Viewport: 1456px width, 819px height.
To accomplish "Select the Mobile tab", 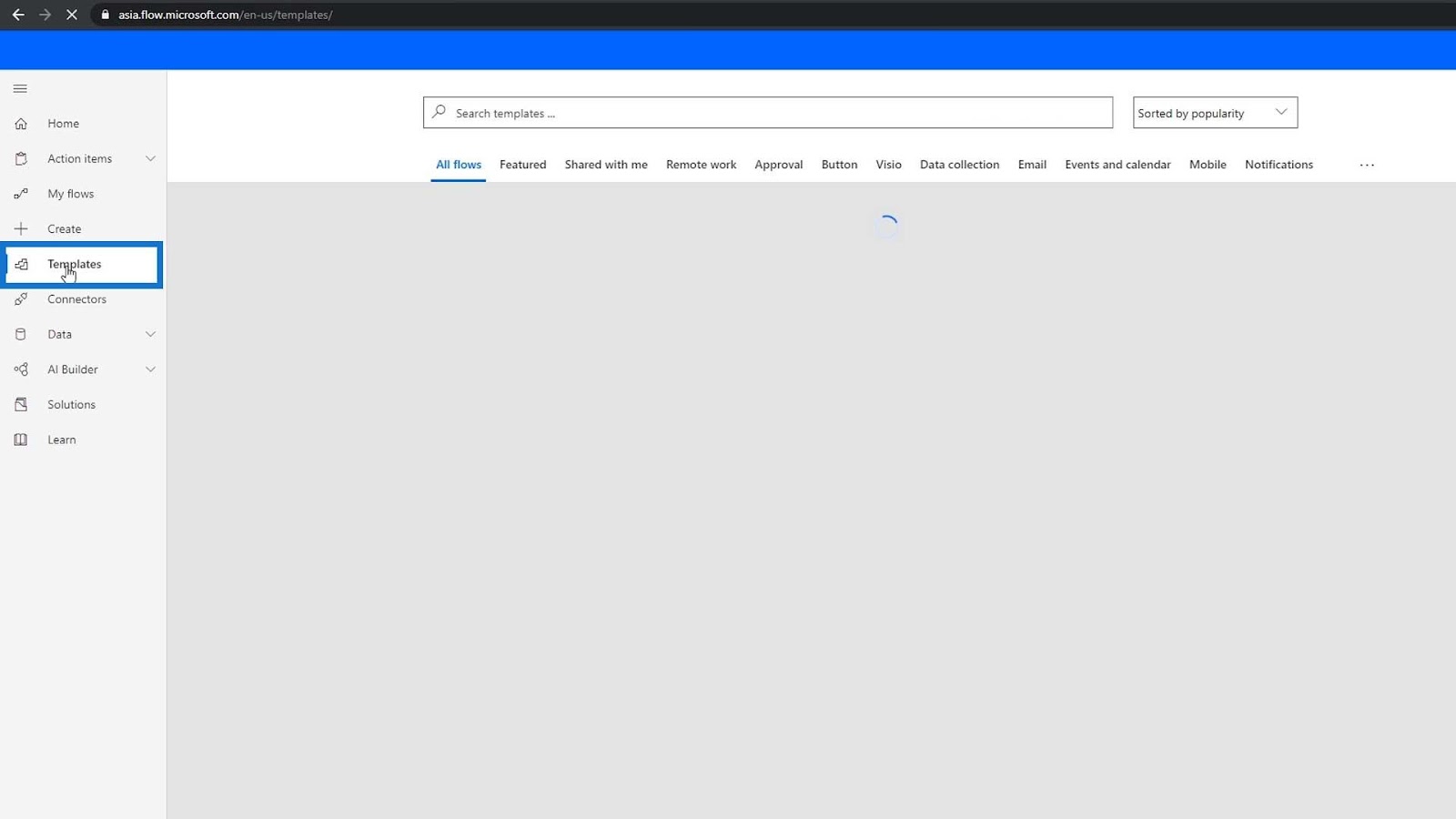I will point(1208,165).
